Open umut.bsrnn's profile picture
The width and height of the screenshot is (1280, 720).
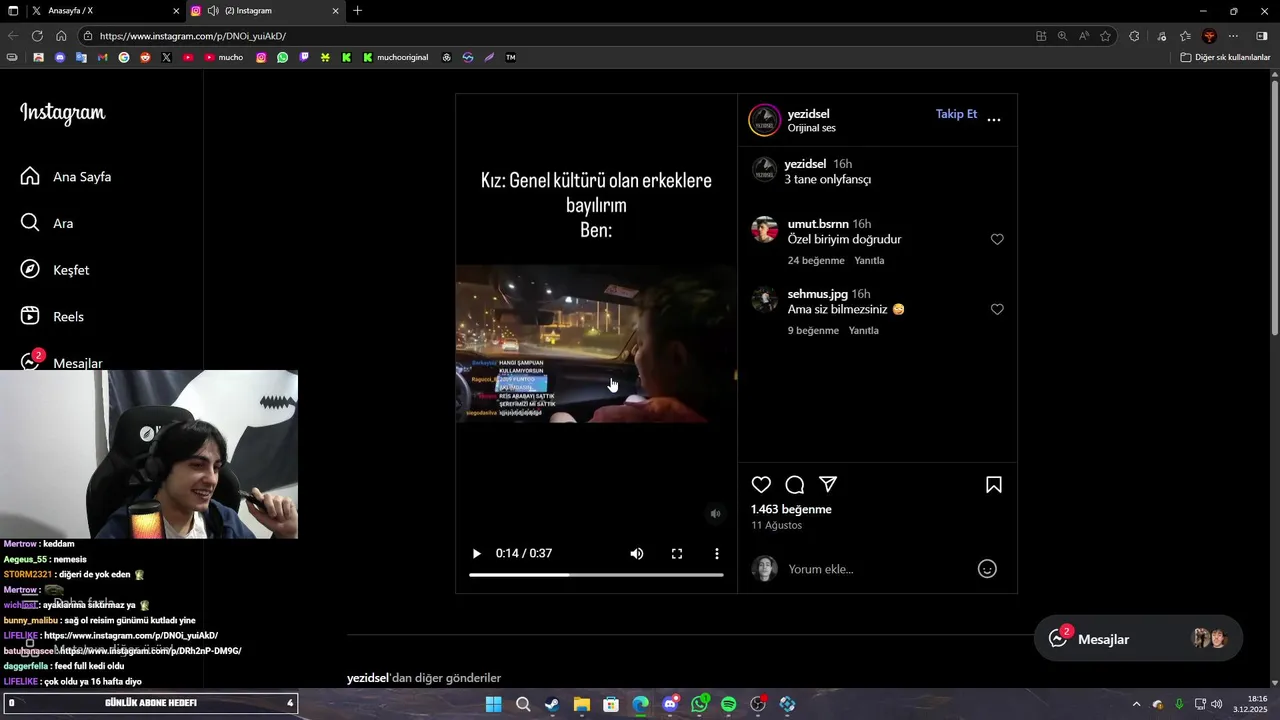pyautogui.click(x=765, y=230)
